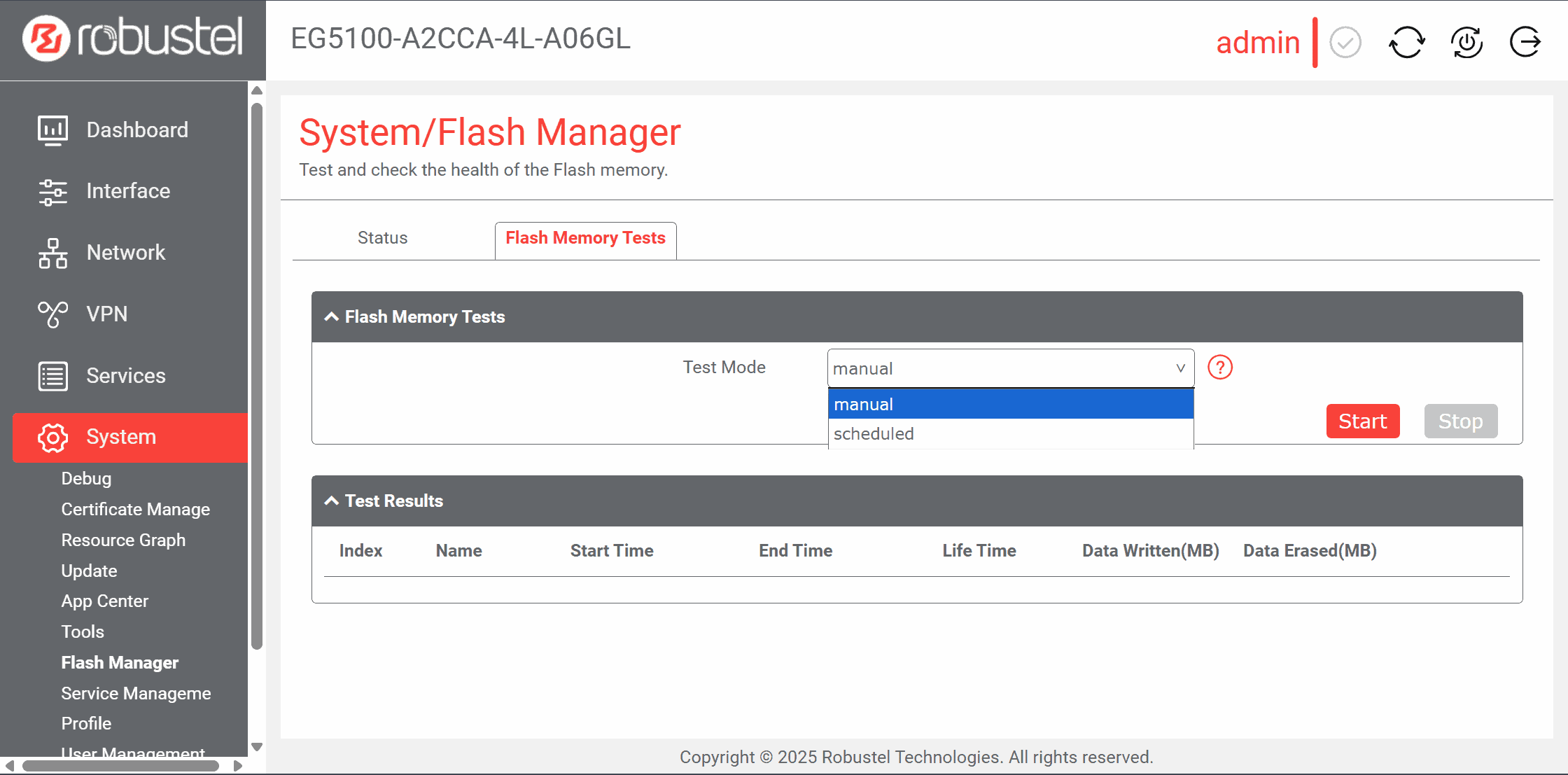
Task: Click the red help question mark icon
Action: coord(1220,368)
